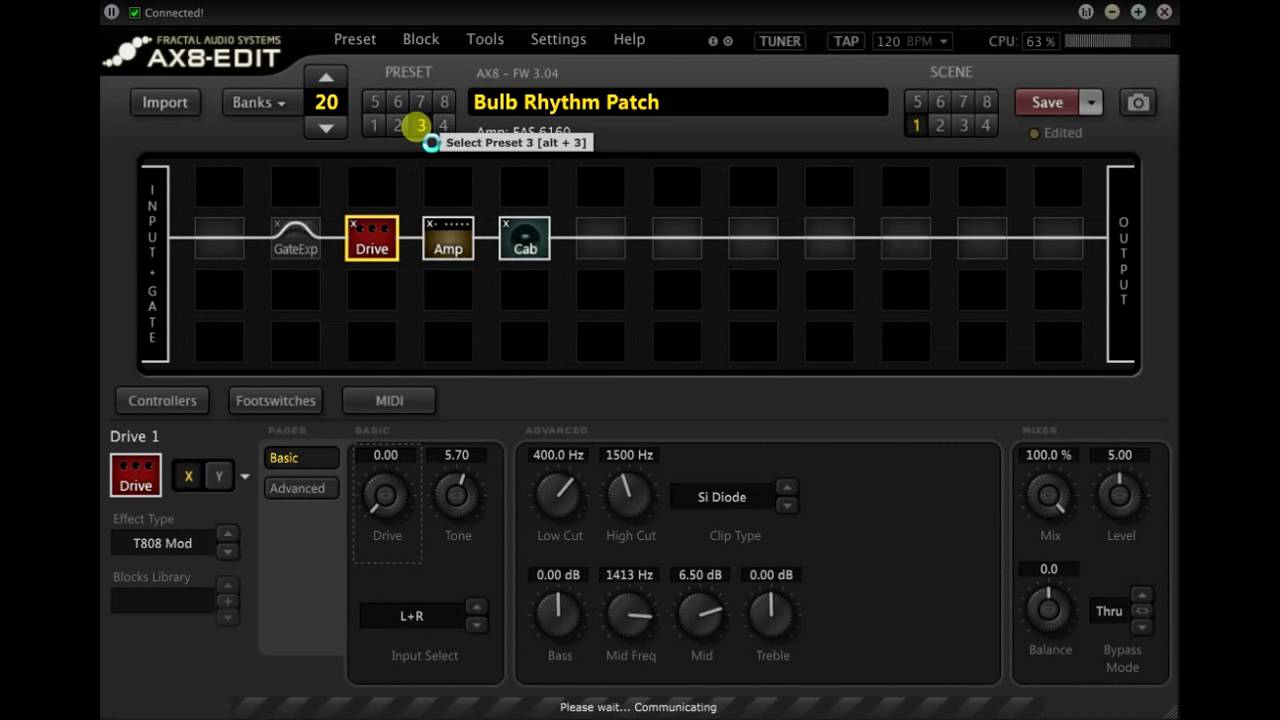The image size is (1280, 720).
Task: Open the Thru Bypass Mode selector
Action: click(1109, 611)
